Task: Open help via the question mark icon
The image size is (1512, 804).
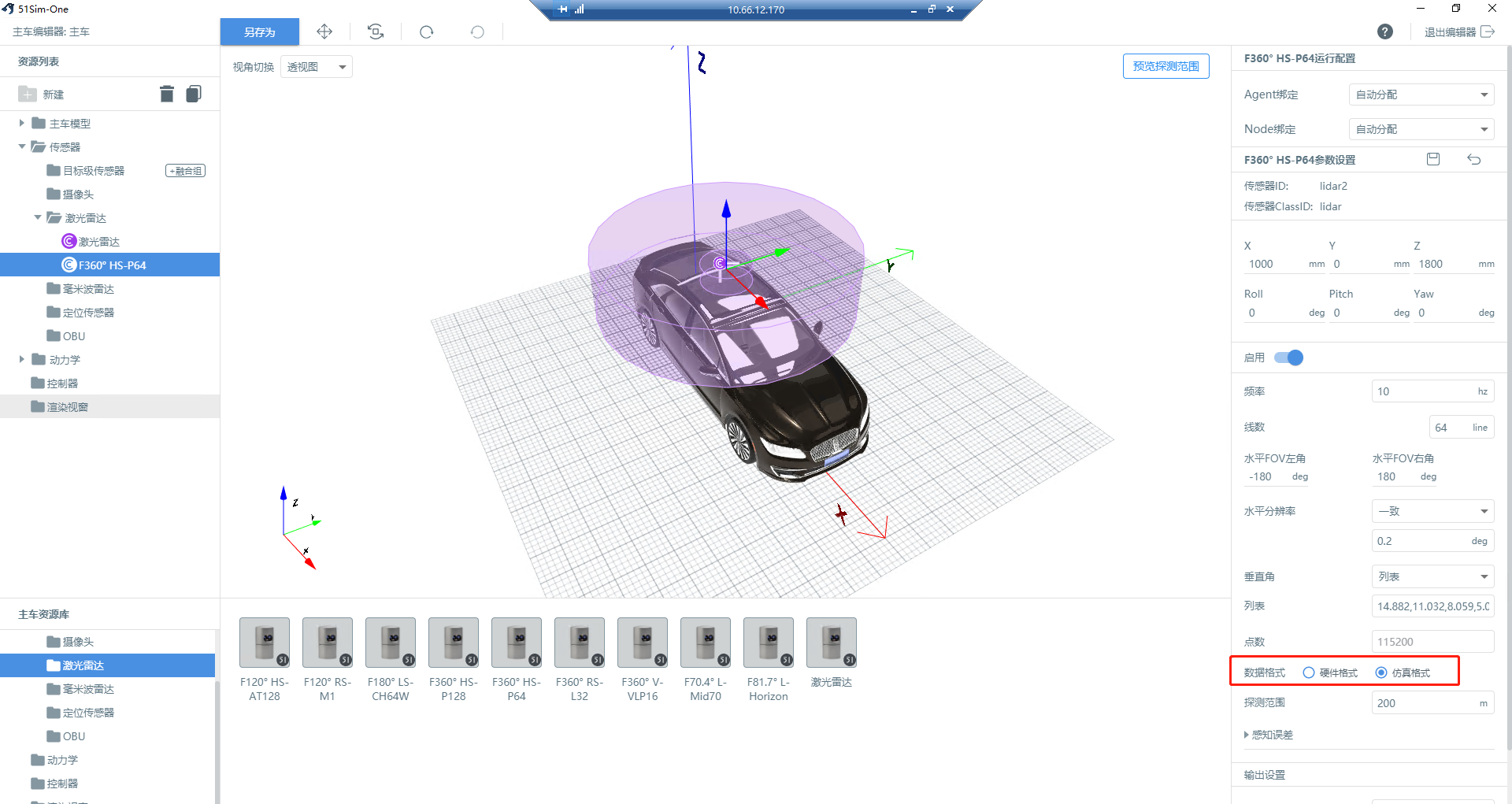Action: (1385, 31)
